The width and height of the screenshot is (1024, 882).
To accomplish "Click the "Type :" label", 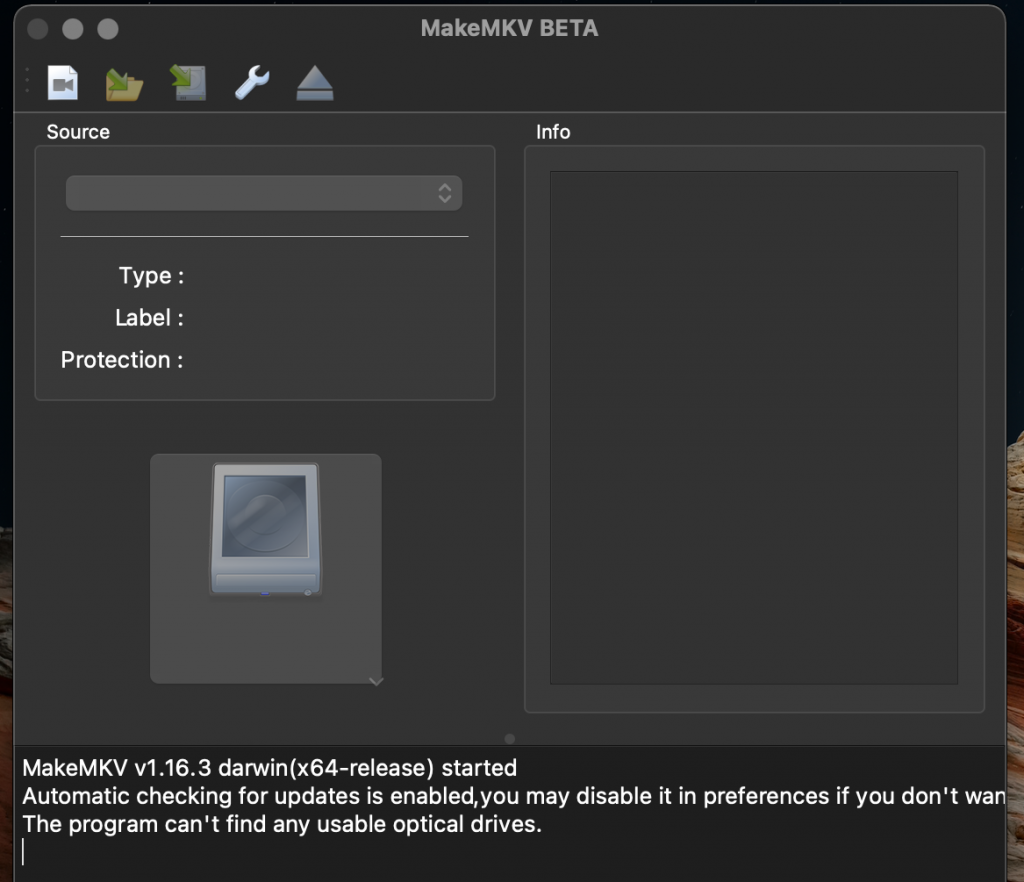I will 152,276.
